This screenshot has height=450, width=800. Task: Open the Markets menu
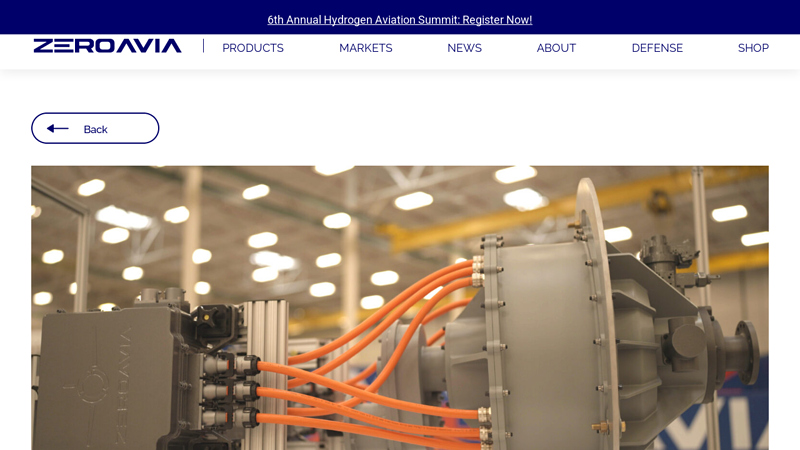pyautogui.click(x=366, y=48)
